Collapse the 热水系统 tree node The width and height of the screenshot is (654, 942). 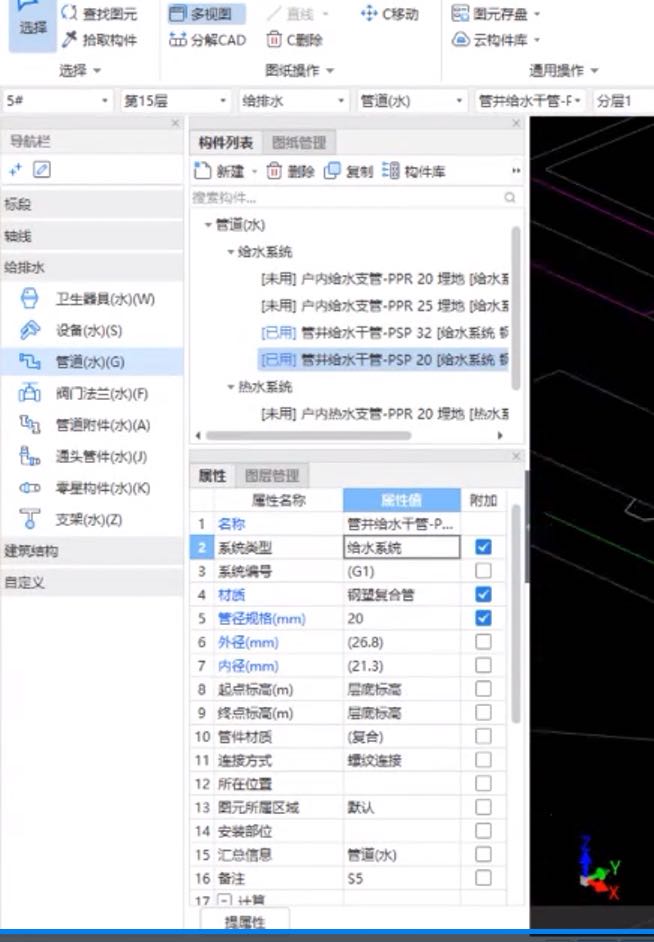click(230, 387)
